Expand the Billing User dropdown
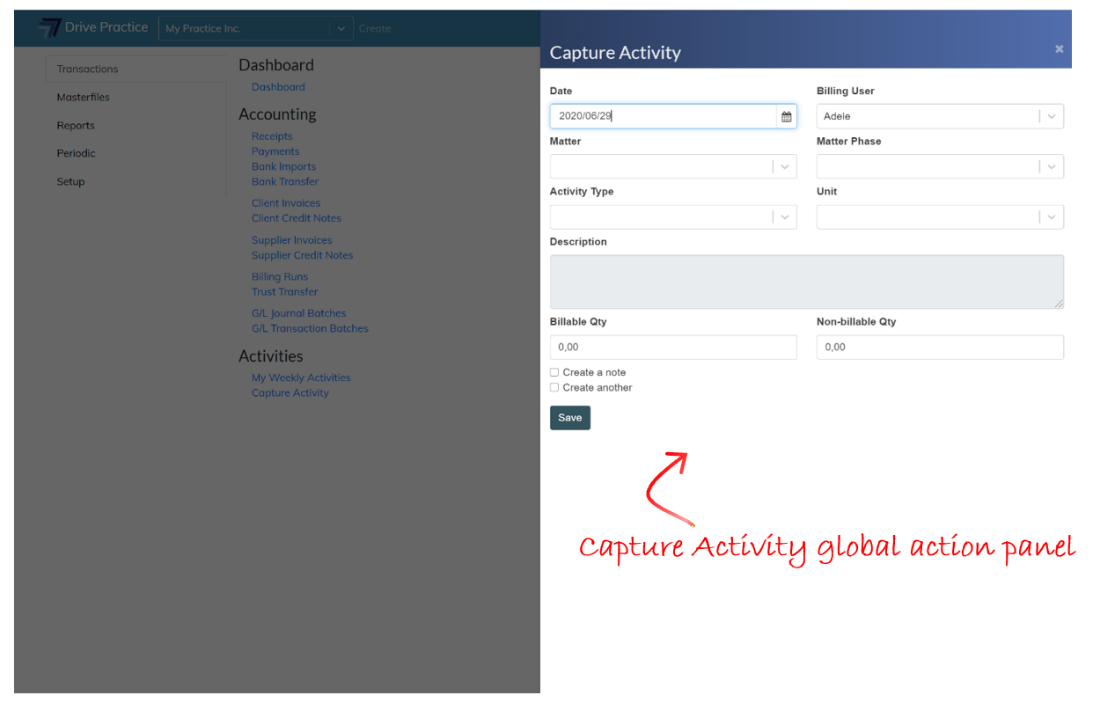This screenshot has height=710, width=1100. tap(1051, 117)
